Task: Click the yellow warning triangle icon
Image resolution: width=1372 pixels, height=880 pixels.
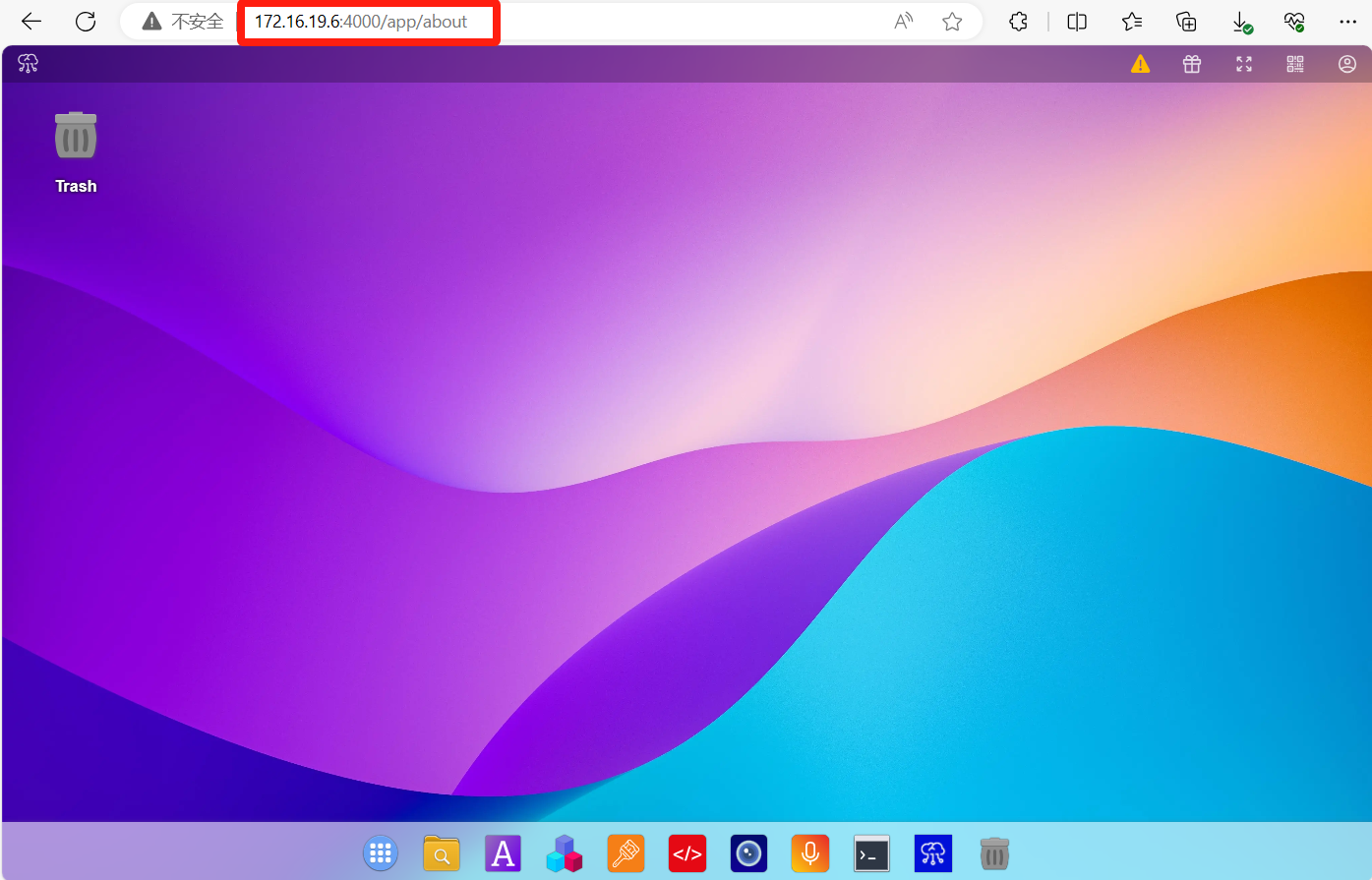Action: (x=1140, y=65)
